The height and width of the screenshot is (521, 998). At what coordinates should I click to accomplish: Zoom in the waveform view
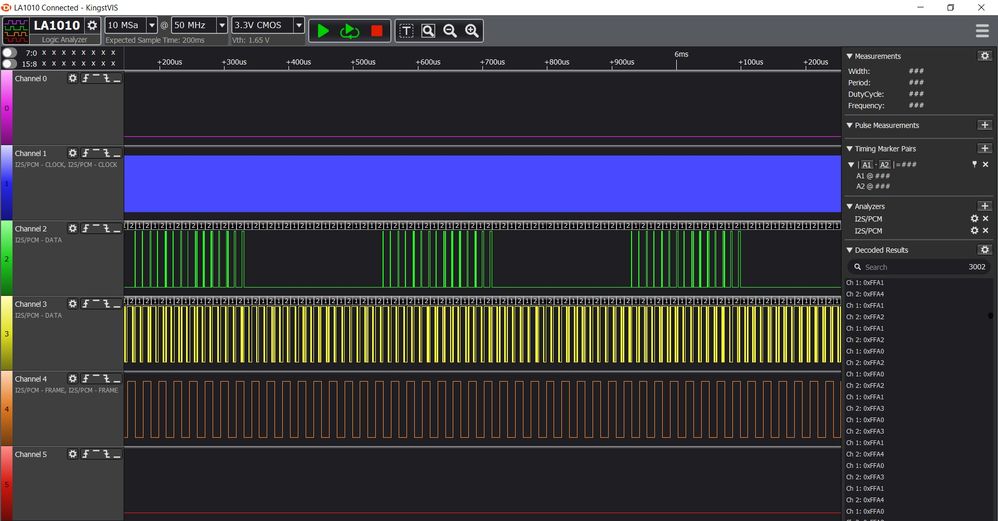[472, 31]
